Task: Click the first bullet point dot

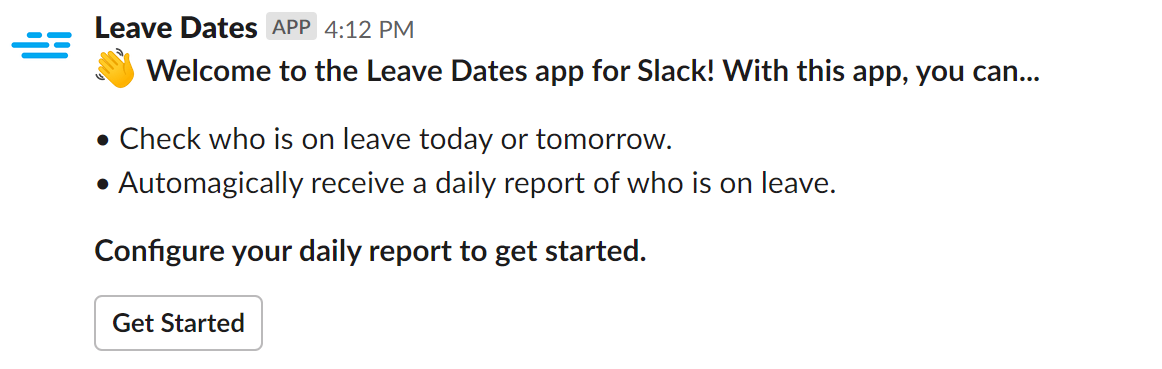Action: click(x=104, y=140)
